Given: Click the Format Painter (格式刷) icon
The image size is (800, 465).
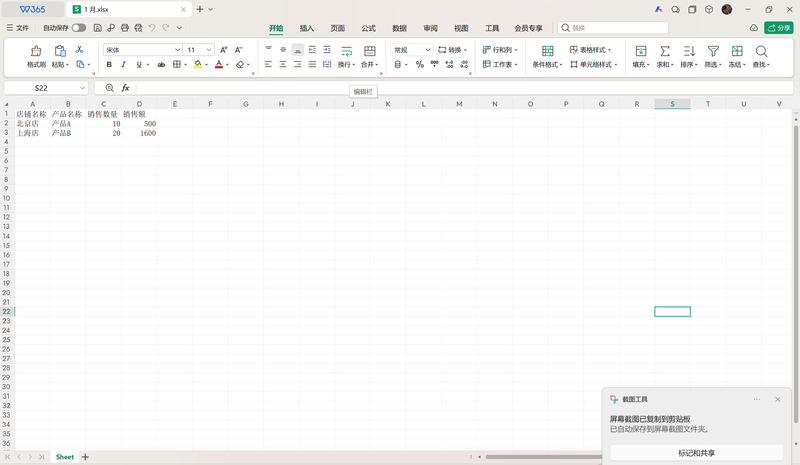Looking at the screenshot, I should pyautogui.click(x=36, y=51).
